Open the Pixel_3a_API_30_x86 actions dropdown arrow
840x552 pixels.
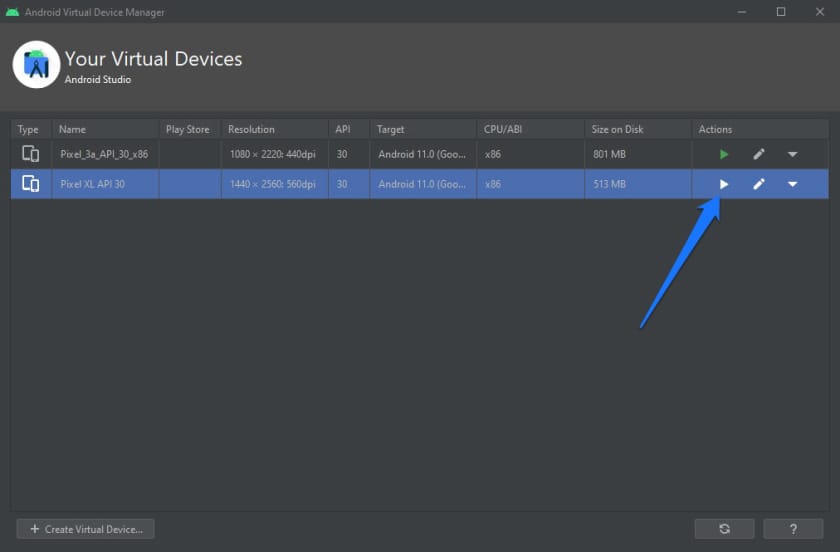[x=792, y=154]
